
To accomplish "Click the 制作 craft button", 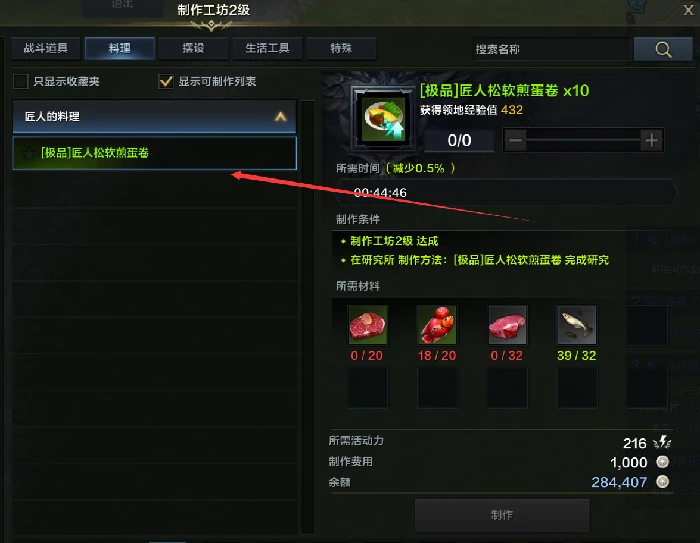I will (502, 515).
